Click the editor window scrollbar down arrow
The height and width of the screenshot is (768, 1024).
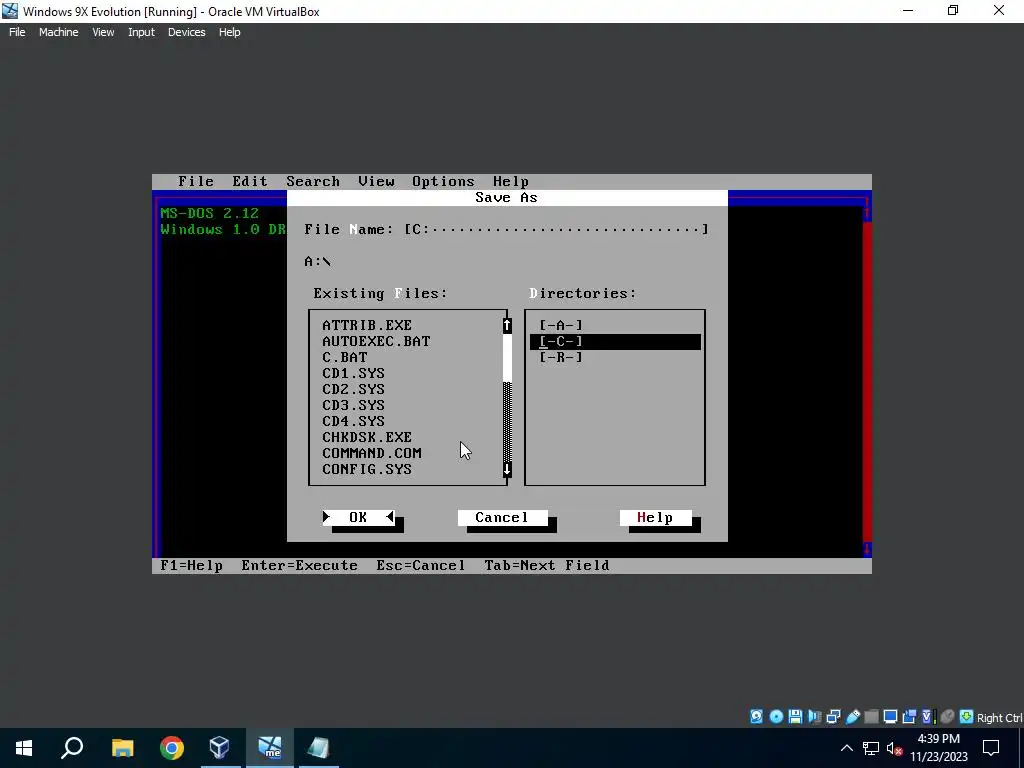coord(867,549)
